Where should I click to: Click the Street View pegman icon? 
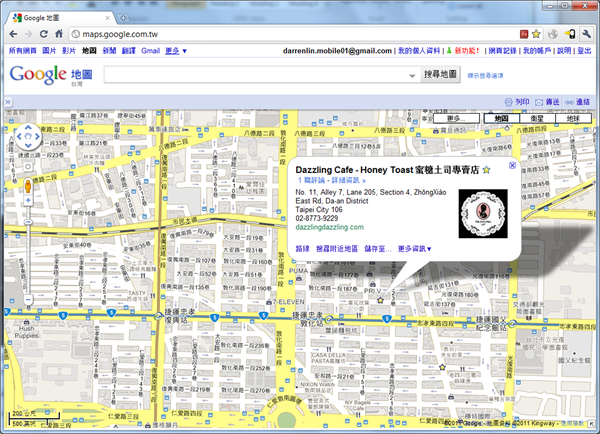point(28,186)
